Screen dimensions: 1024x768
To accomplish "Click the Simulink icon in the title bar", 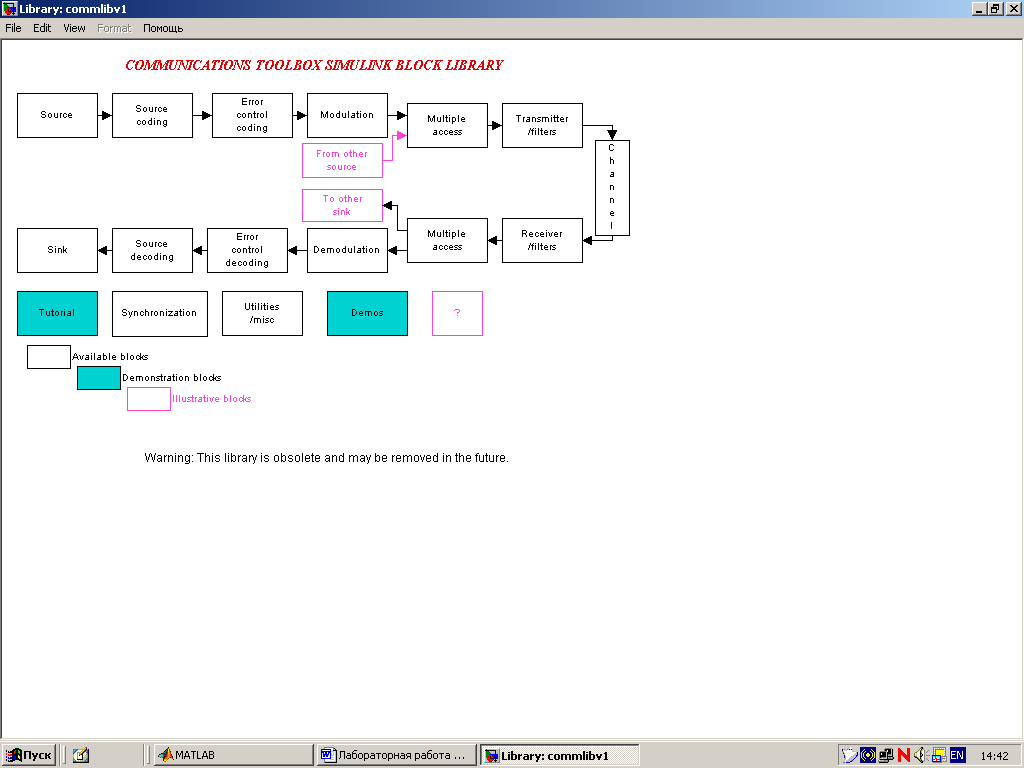I will click(x=9, y=8).
